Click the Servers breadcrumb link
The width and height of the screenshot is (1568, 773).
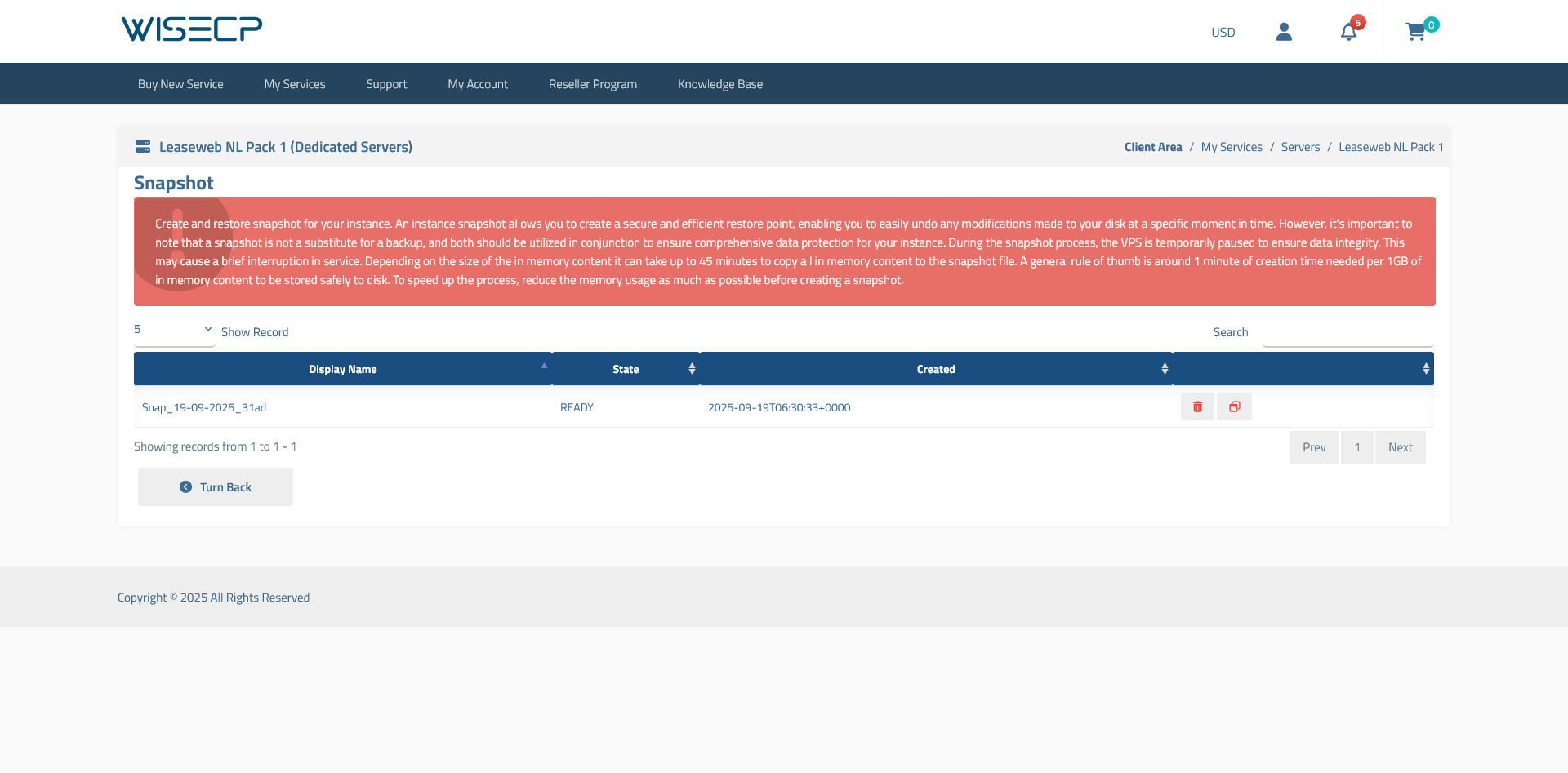click(x=1300, y=147)
